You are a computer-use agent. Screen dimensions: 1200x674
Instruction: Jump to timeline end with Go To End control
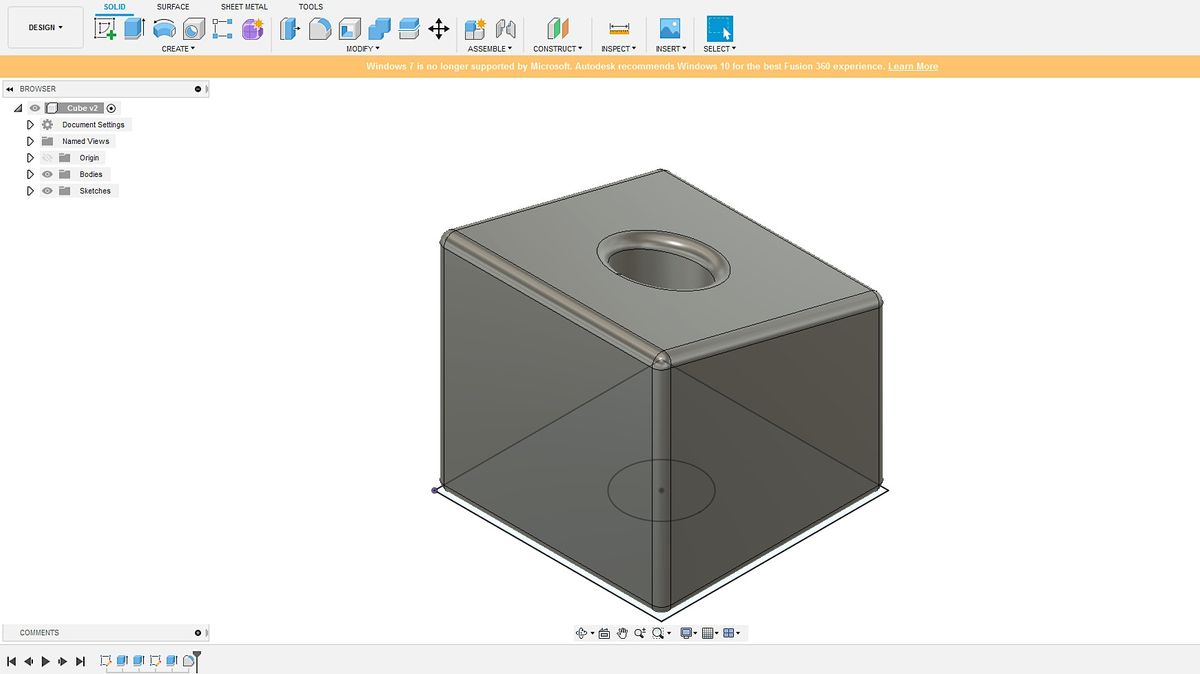(x=80, y=661)
